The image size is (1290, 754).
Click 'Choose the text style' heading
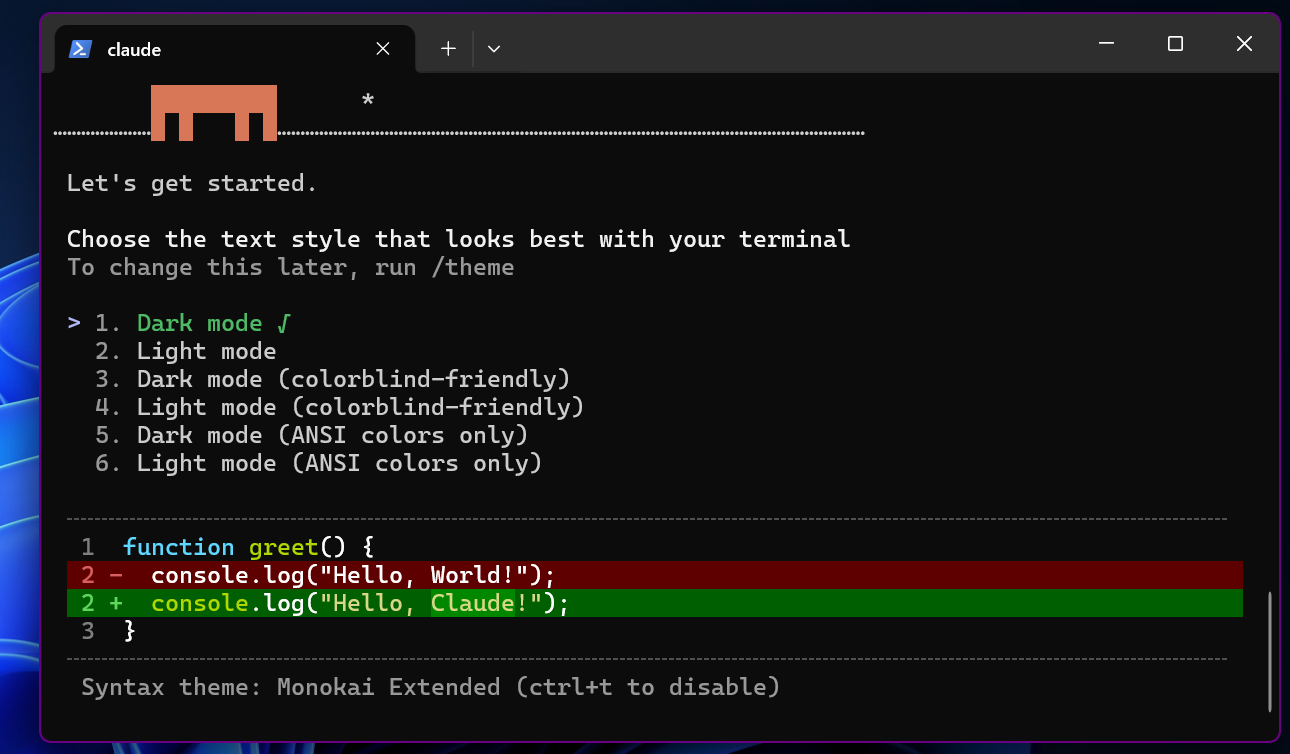(x=459, y=239)
